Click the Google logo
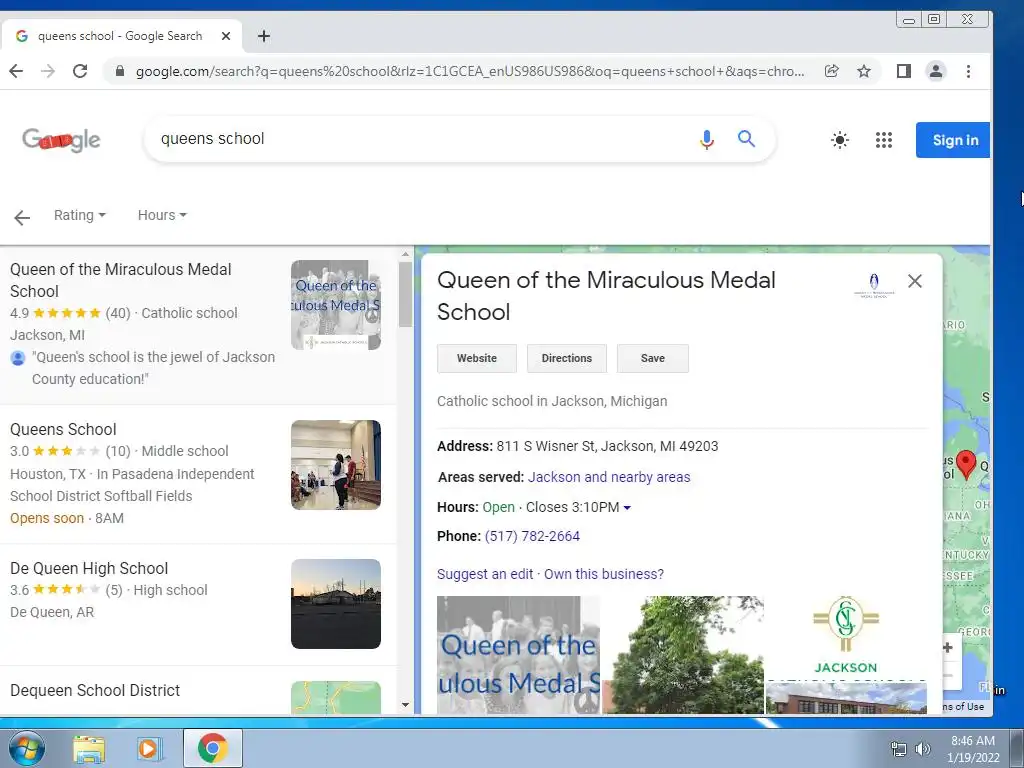 (x=61, y=139)
